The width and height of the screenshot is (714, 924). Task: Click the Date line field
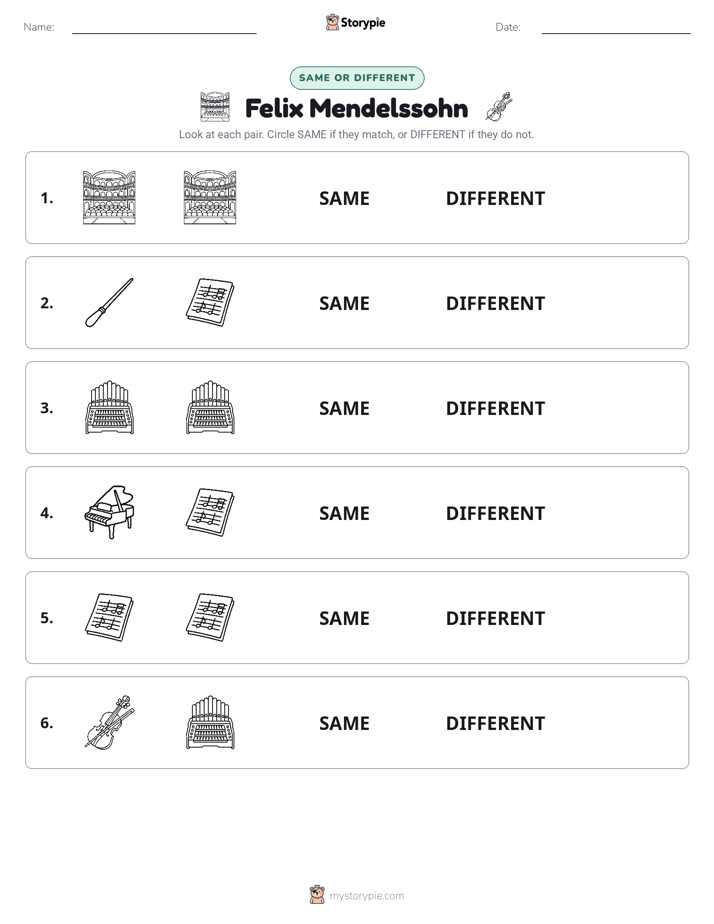[x=616, y=27]
